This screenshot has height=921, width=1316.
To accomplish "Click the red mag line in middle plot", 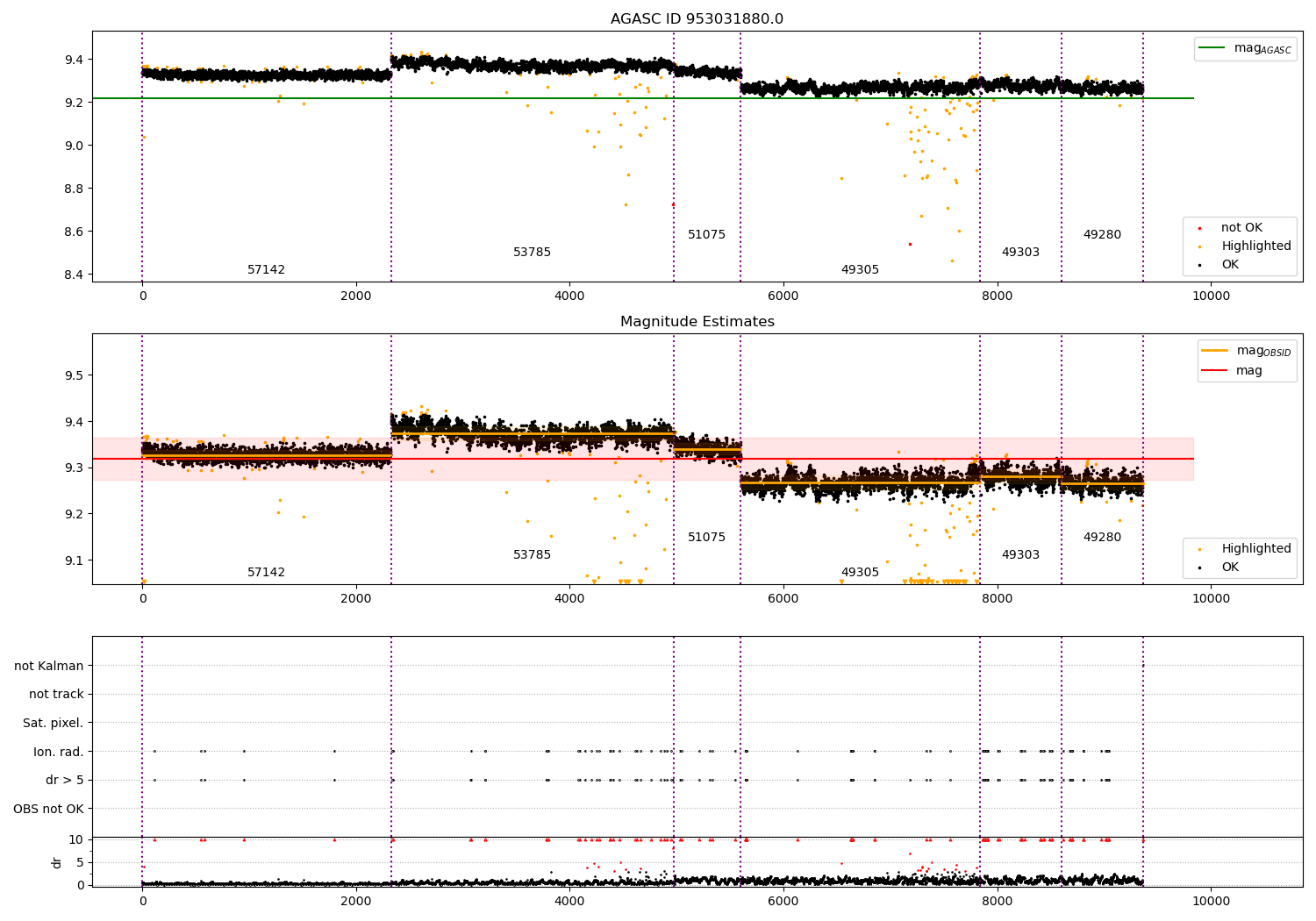I will (x=643, y=459).
